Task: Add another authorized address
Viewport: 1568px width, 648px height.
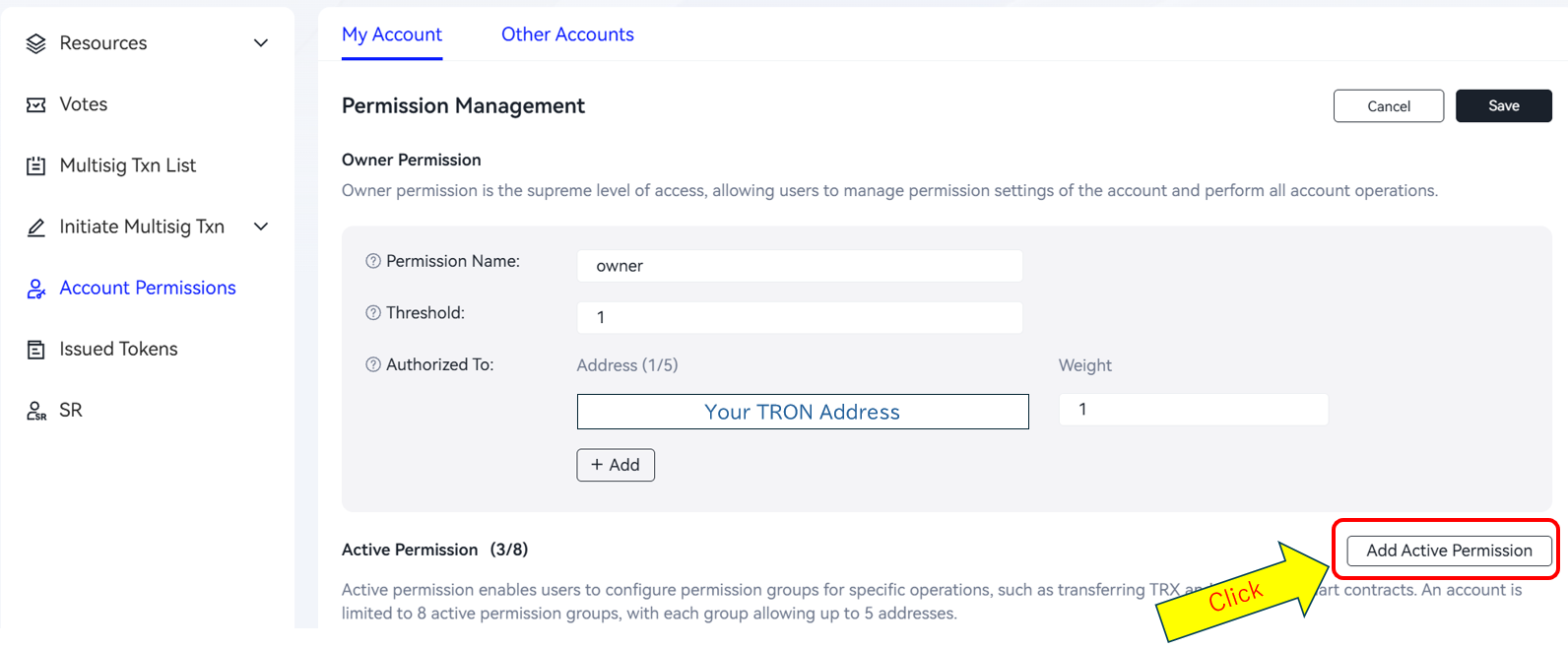Action: 616,465
